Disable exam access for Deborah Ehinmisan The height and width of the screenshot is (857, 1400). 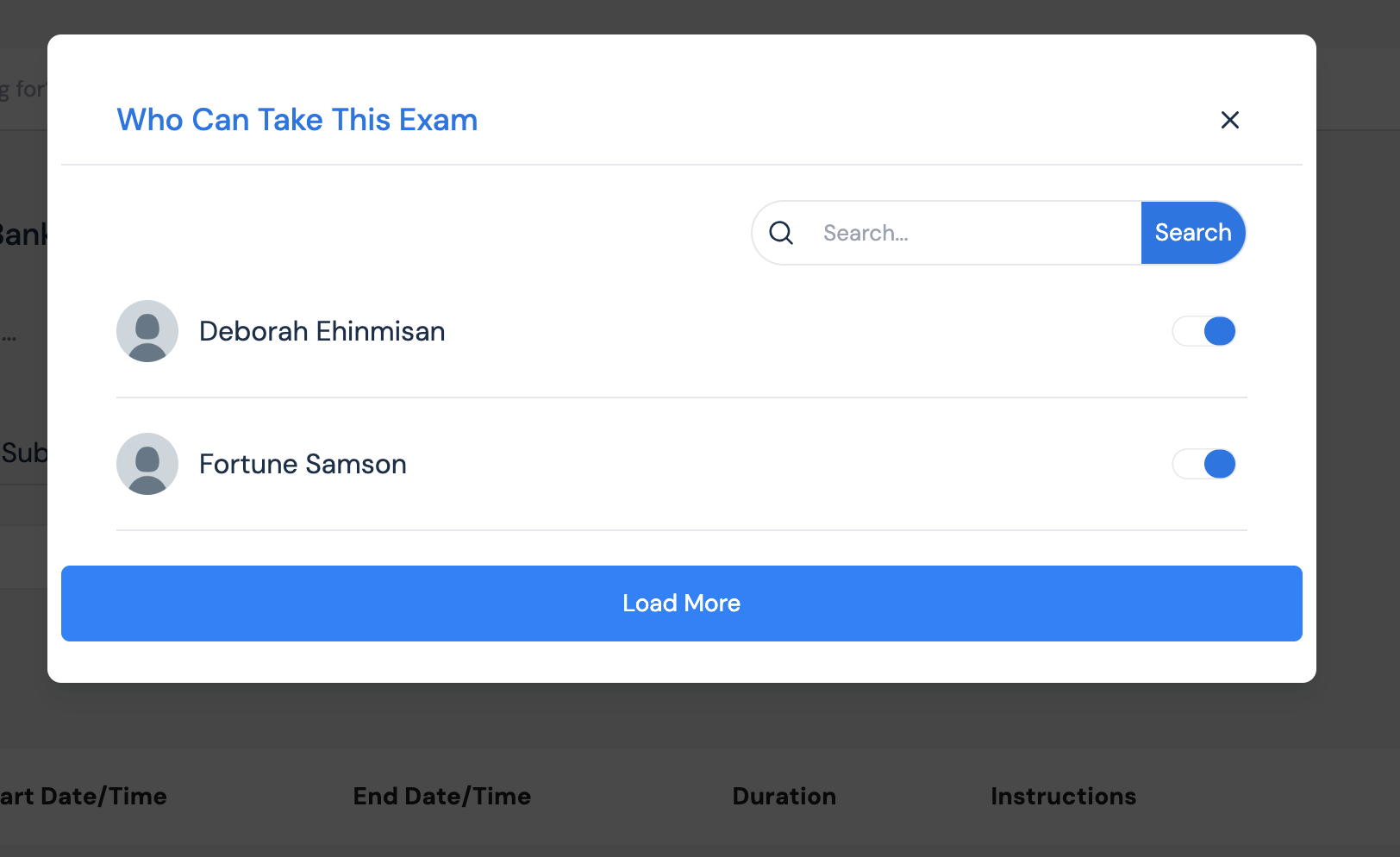coord(1204,331)
